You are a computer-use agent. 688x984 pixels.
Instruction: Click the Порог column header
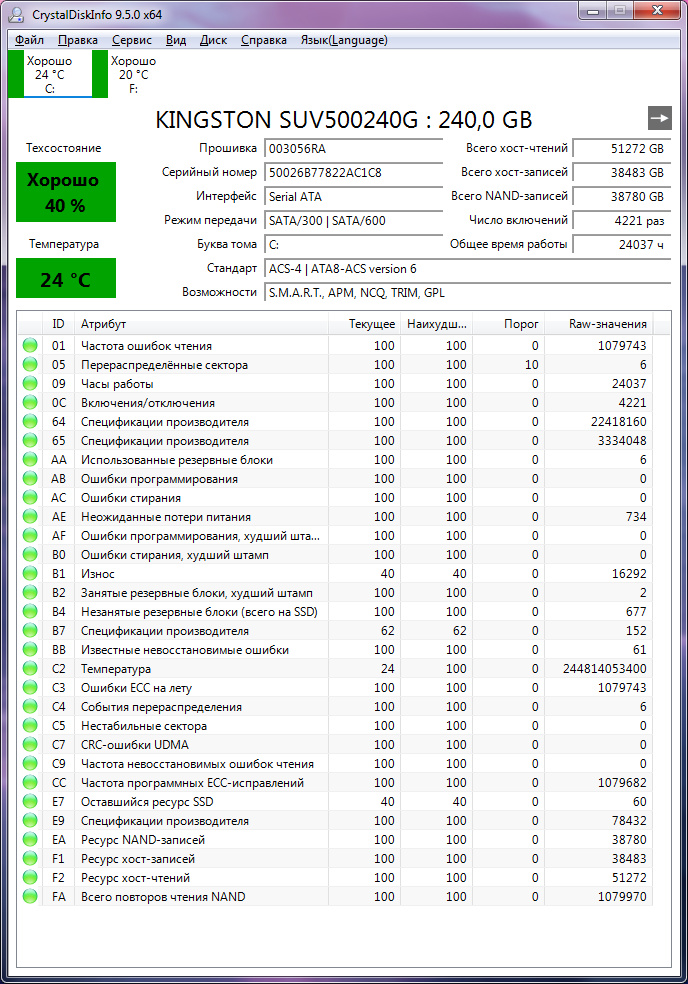pyautogui.click(x=508, y=324)
